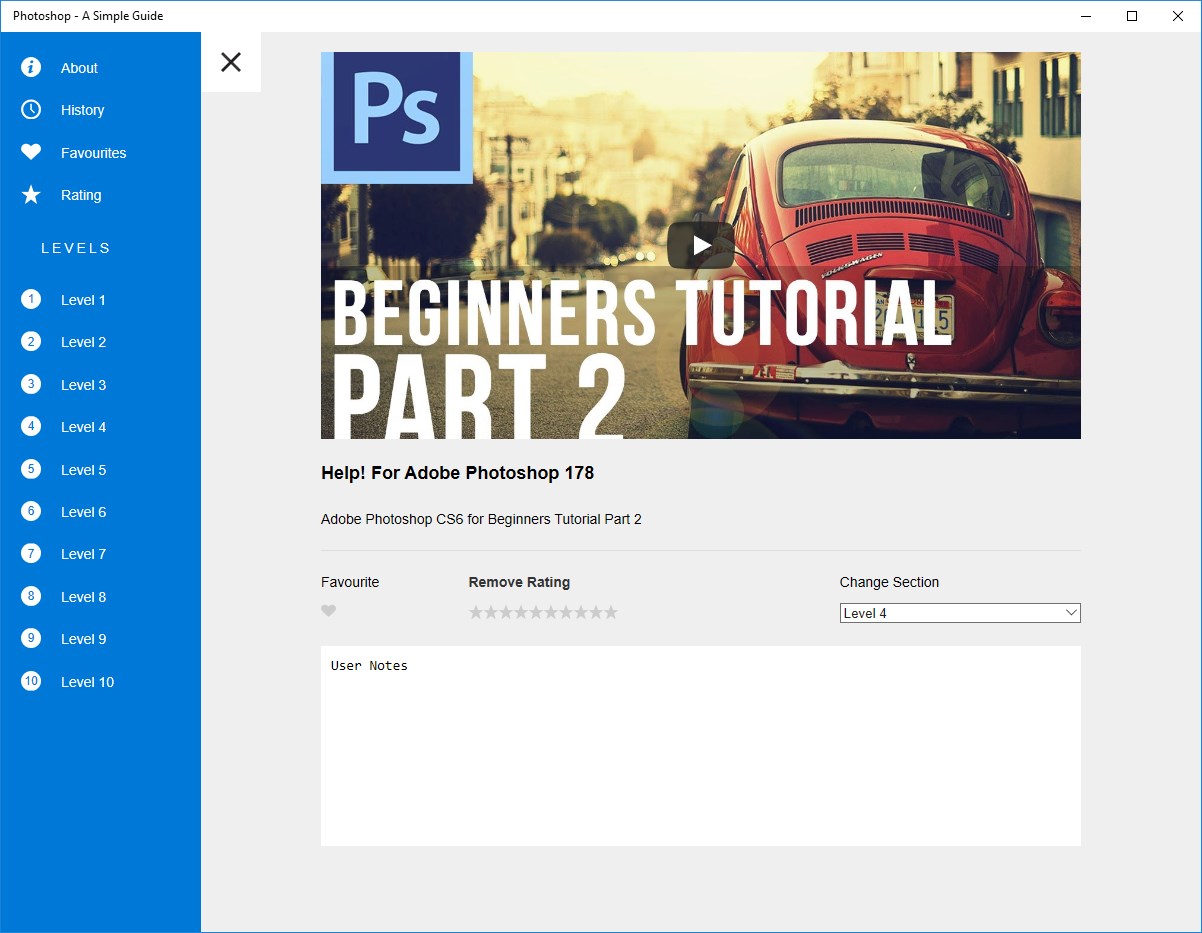Select the Level 2 numbered circle icon

(31, 342)
